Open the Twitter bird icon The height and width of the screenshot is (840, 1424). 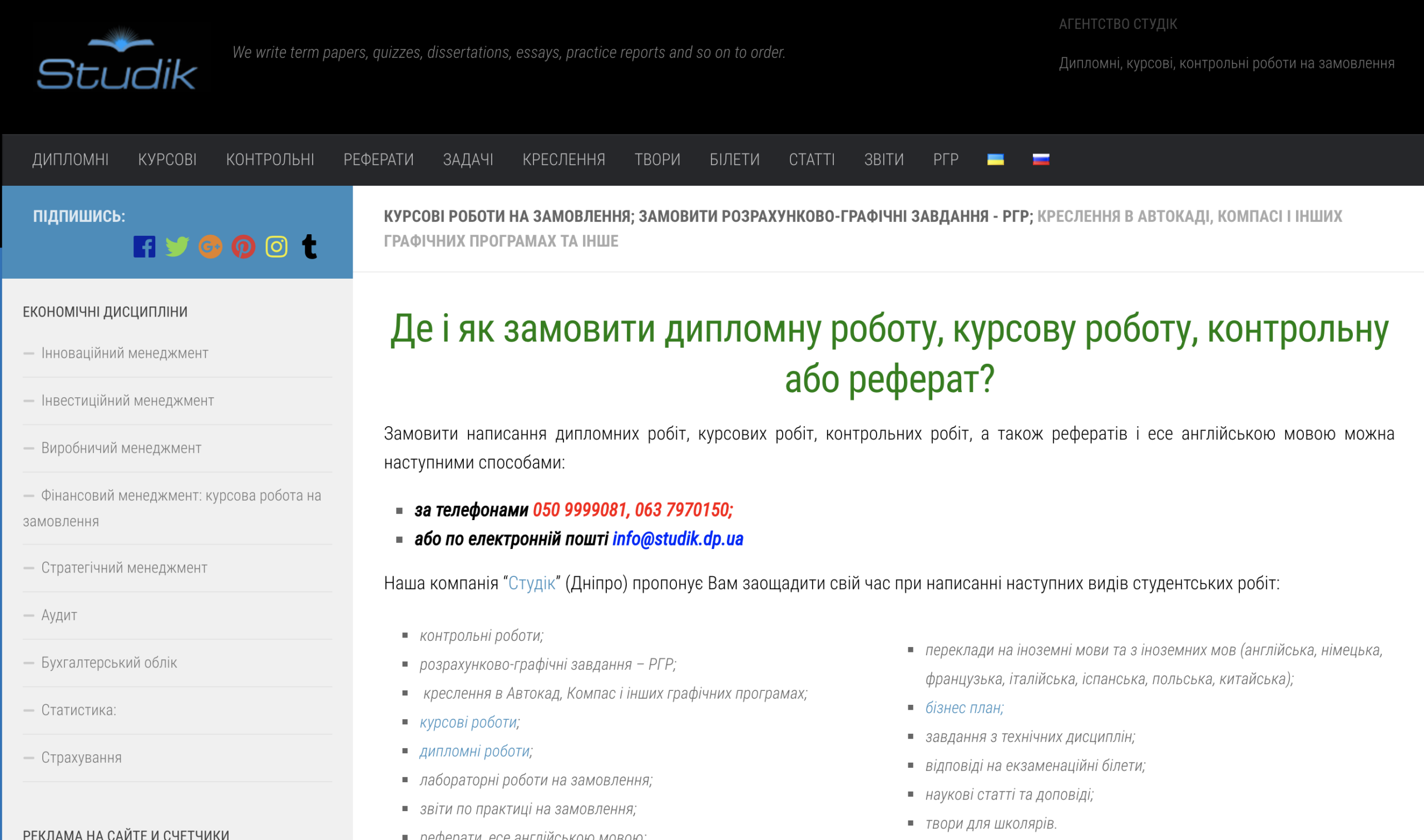coord(177,247)
